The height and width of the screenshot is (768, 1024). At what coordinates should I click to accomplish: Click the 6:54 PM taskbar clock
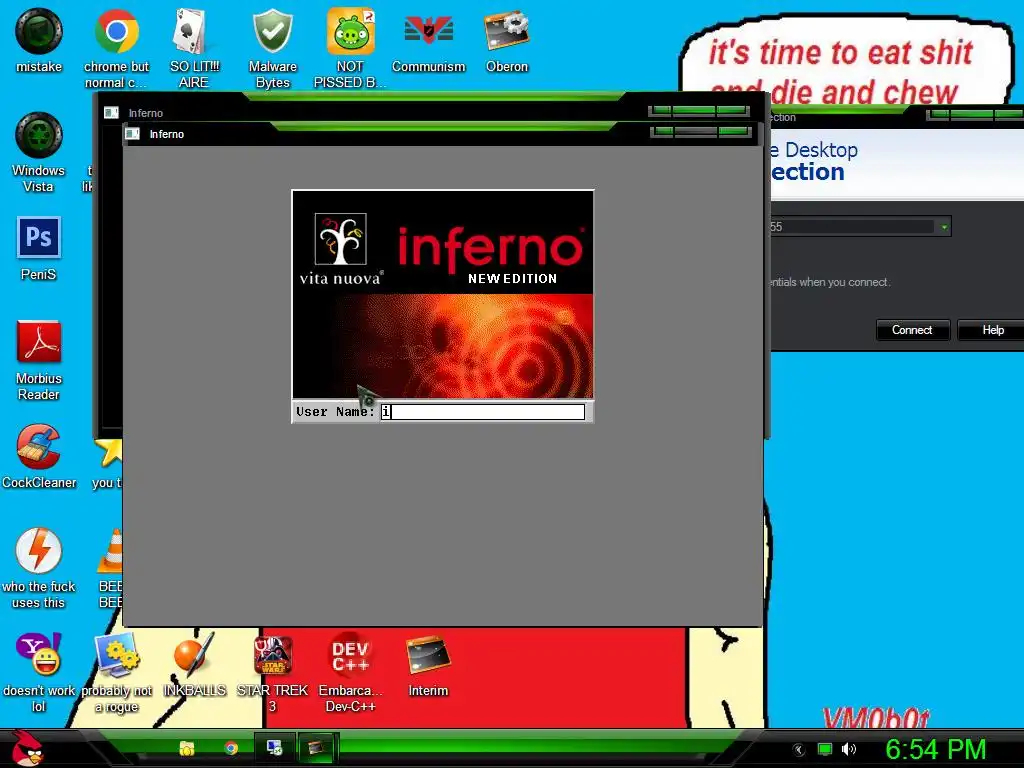coord(935,749)
